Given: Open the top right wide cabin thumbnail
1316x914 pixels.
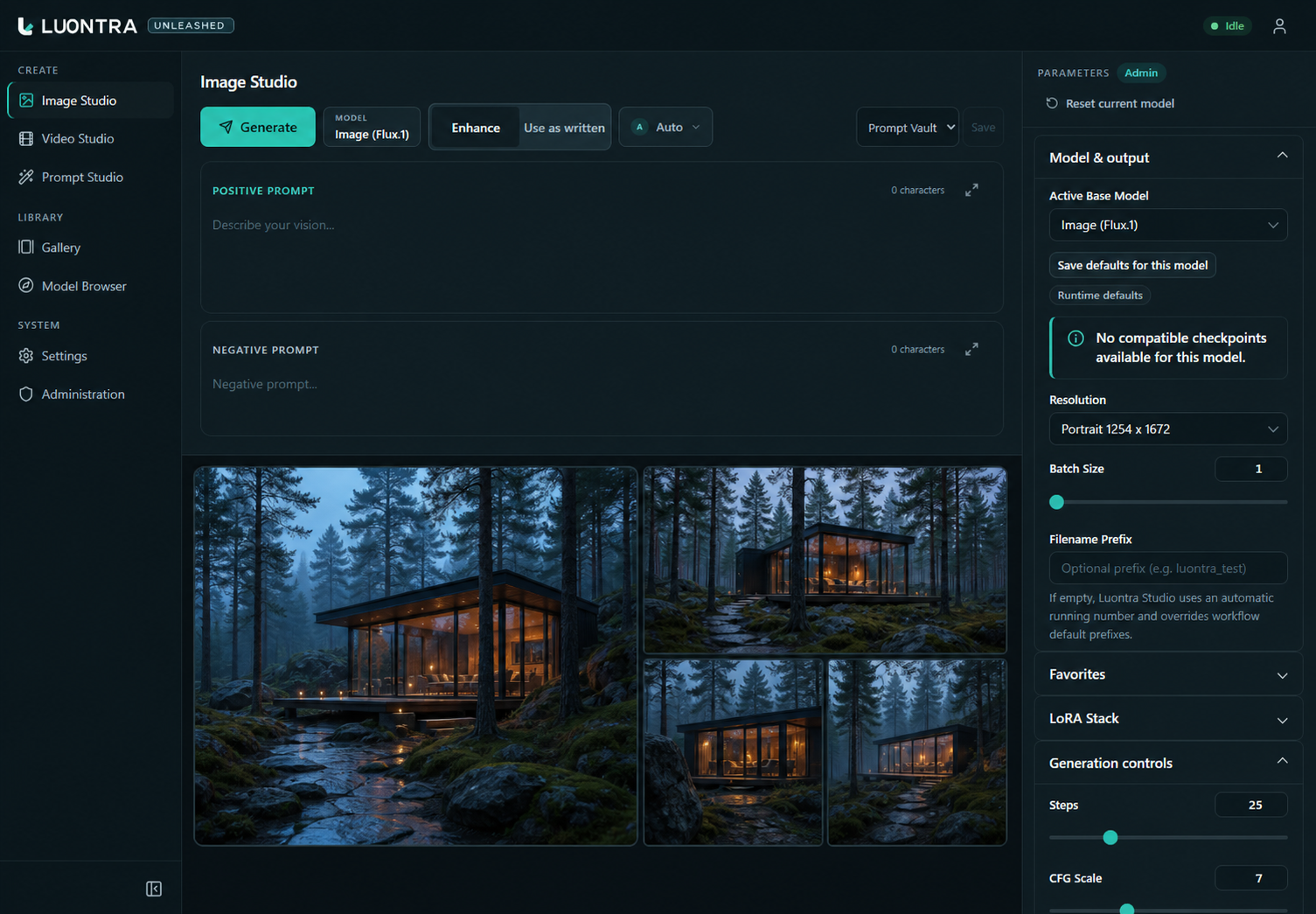Looking at the screenshot, I should (x=825, y=560).
